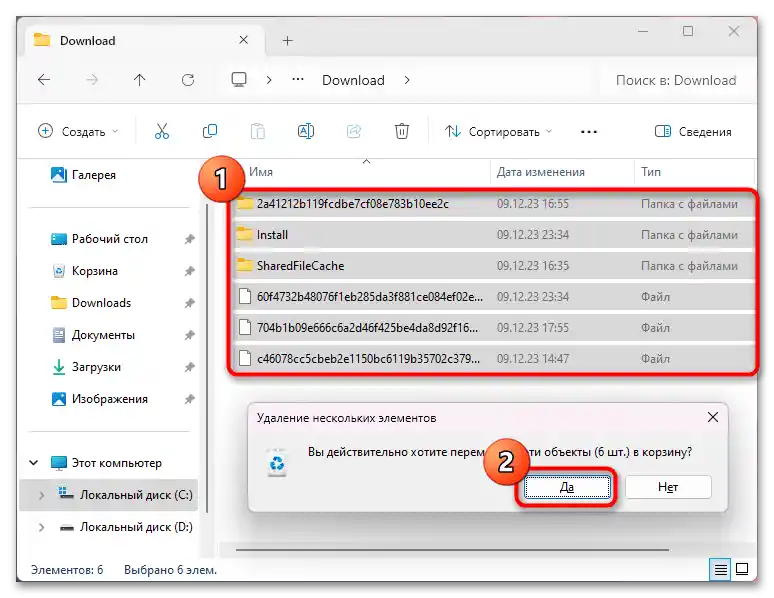Unpin Документы via its pin icon

[190, 335]
